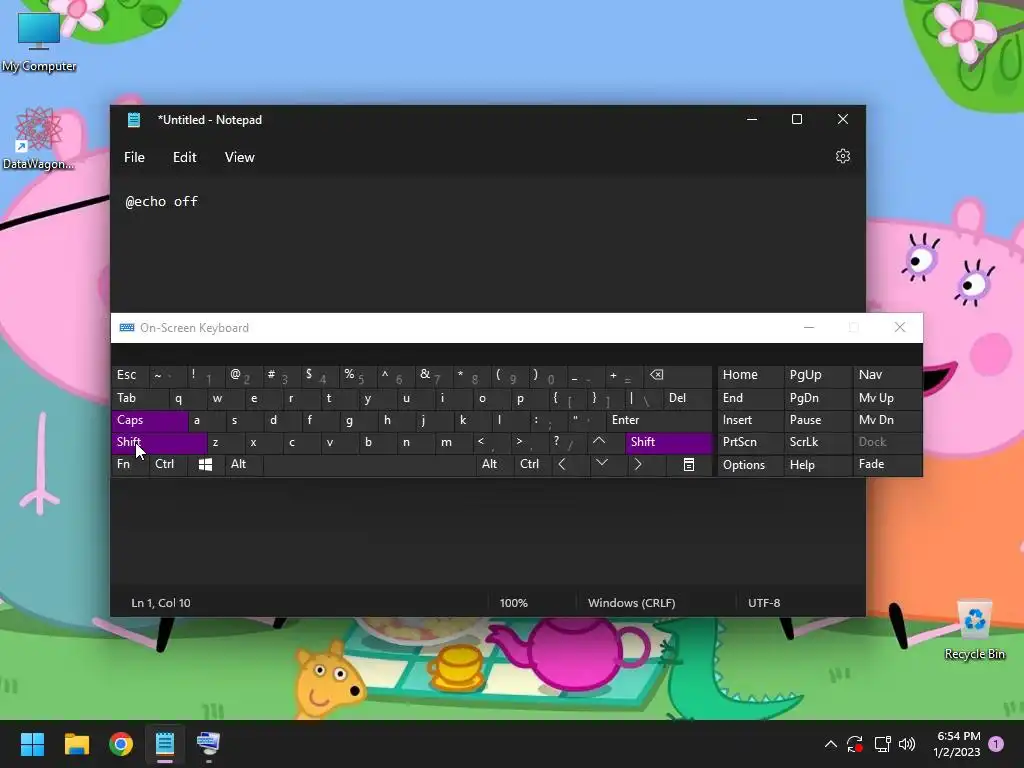Toggle the left Alt key

click(244, 464)
